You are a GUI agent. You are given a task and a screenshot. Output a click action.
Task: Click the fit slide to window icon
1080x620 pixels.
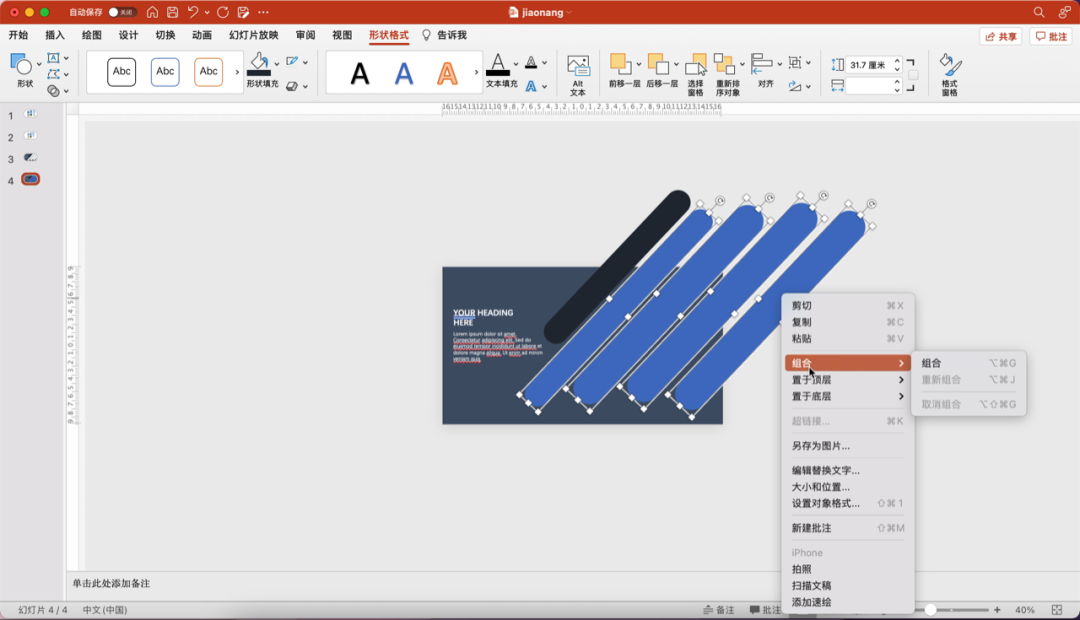pyautogui.click(x=1057, y=610)
